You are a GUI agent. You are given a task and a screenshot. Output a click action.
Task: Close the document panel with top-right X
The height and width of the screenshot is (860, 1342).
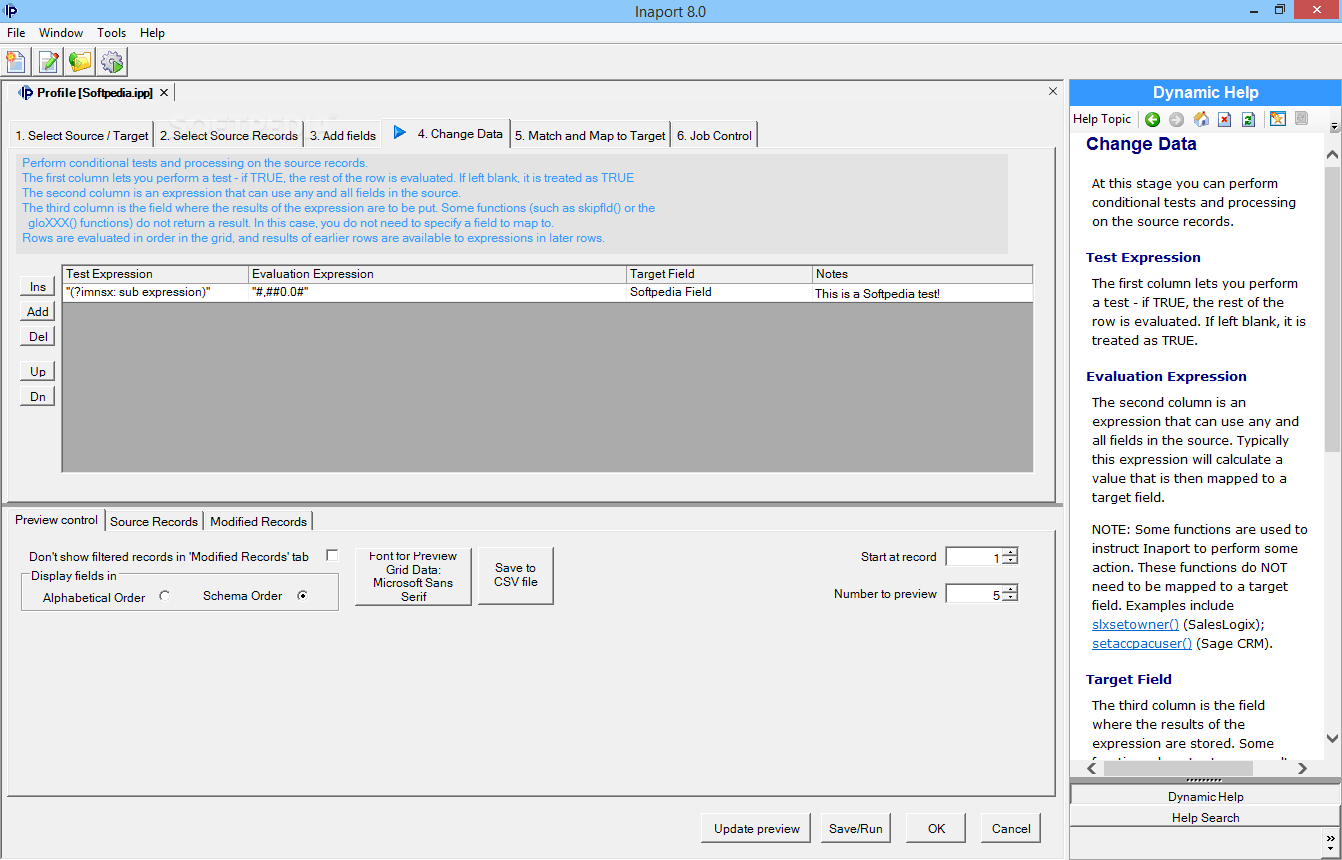point(1052,91)
